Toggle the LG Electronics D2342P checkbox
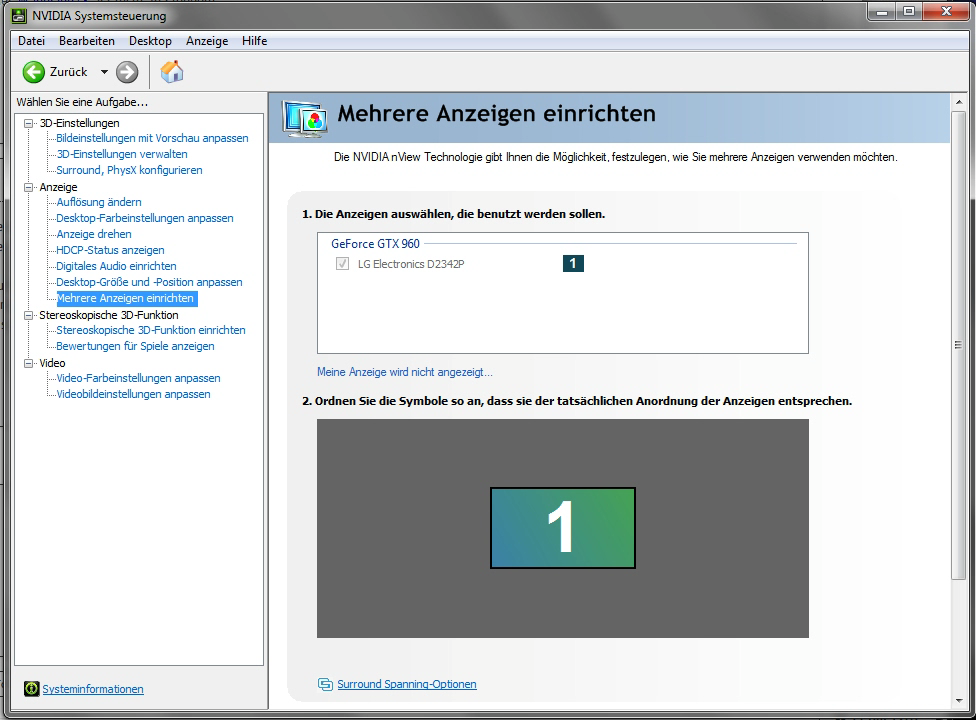This screenshot has height=720, width=976. coord(342,264)
